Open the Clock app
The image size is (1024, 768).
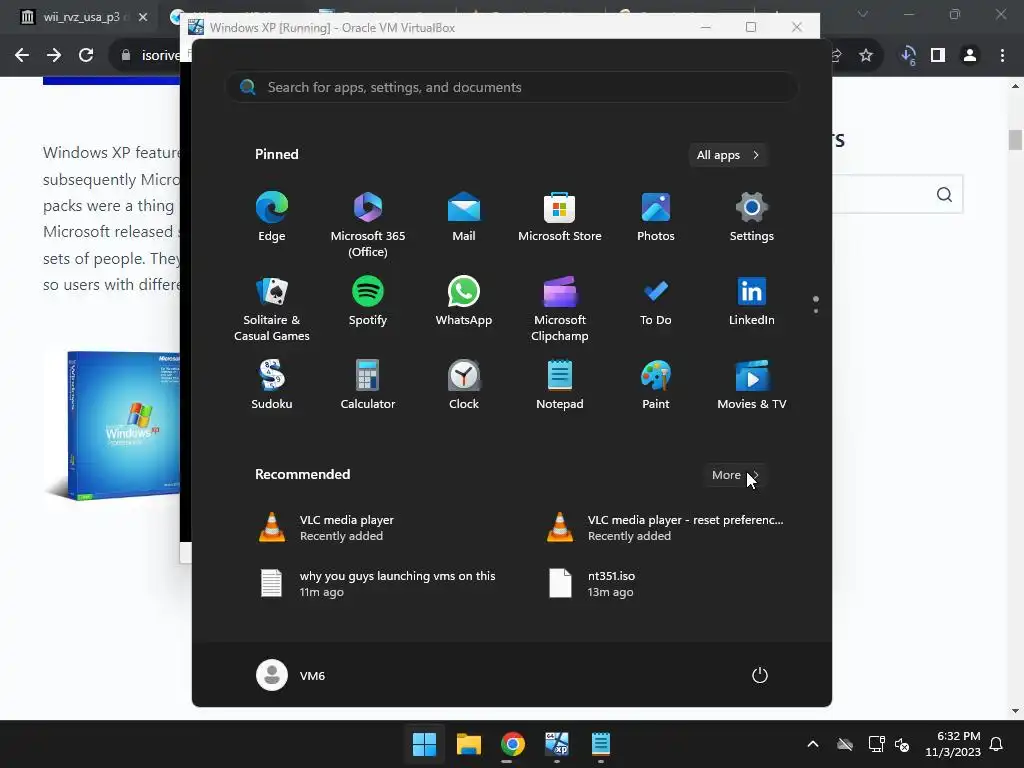pyautogui.click(x=464, y=385)
